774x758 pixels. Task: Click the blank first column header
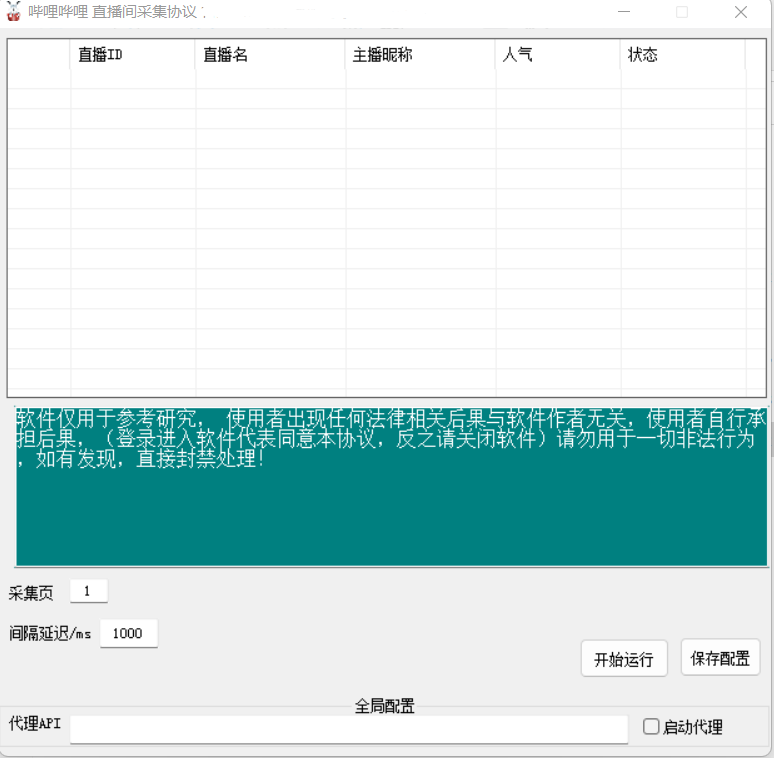39,55
